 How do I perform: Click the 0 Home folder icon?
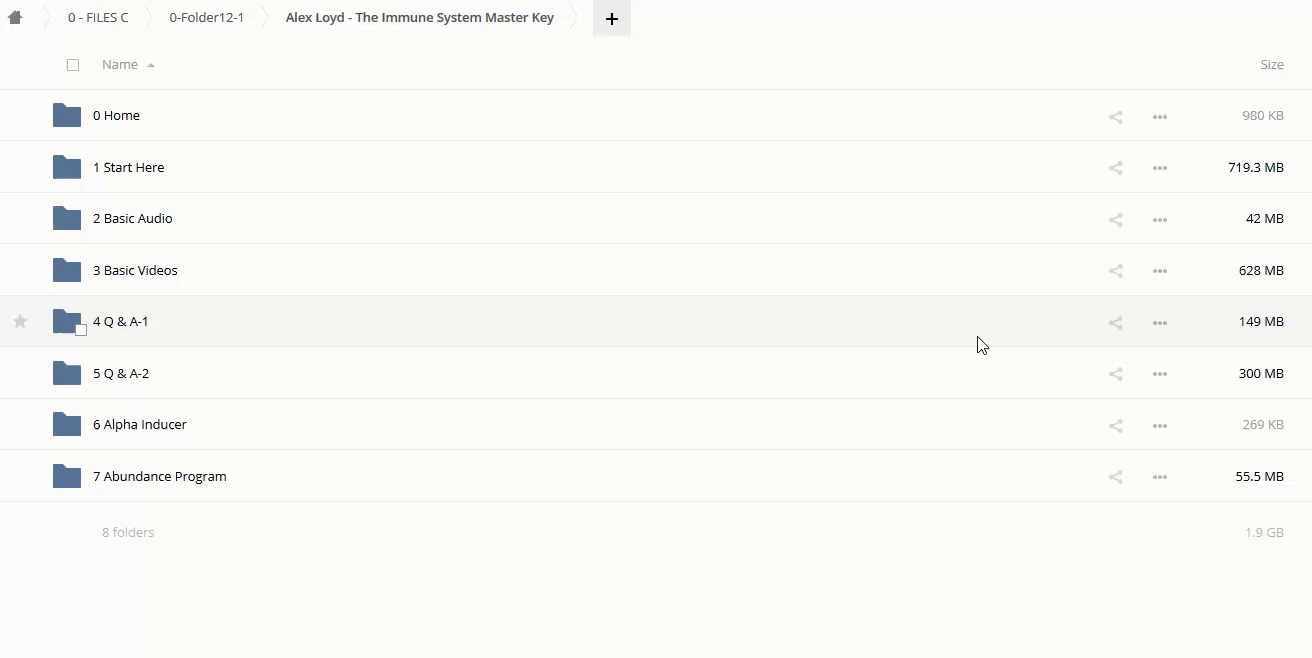click(67, 115)
